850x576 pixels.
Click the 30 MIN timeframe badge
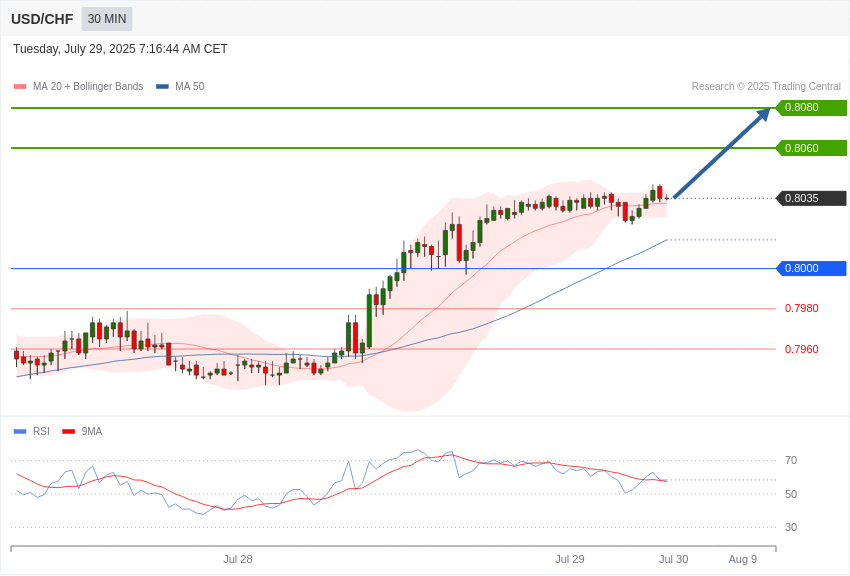pyautogui.click(x=107, y=19)
